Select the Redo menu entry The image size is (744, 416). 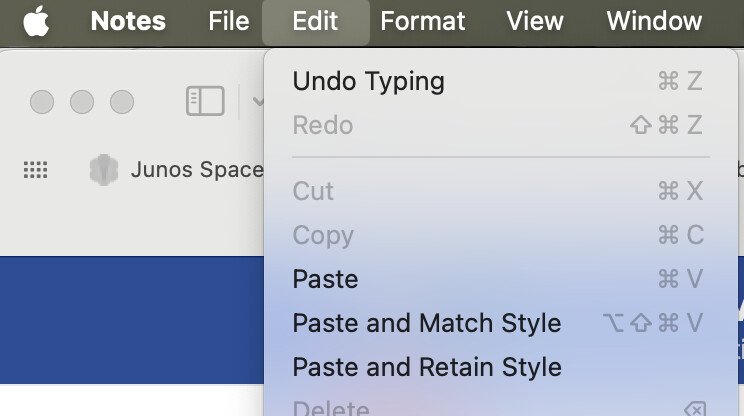(323, 125)
